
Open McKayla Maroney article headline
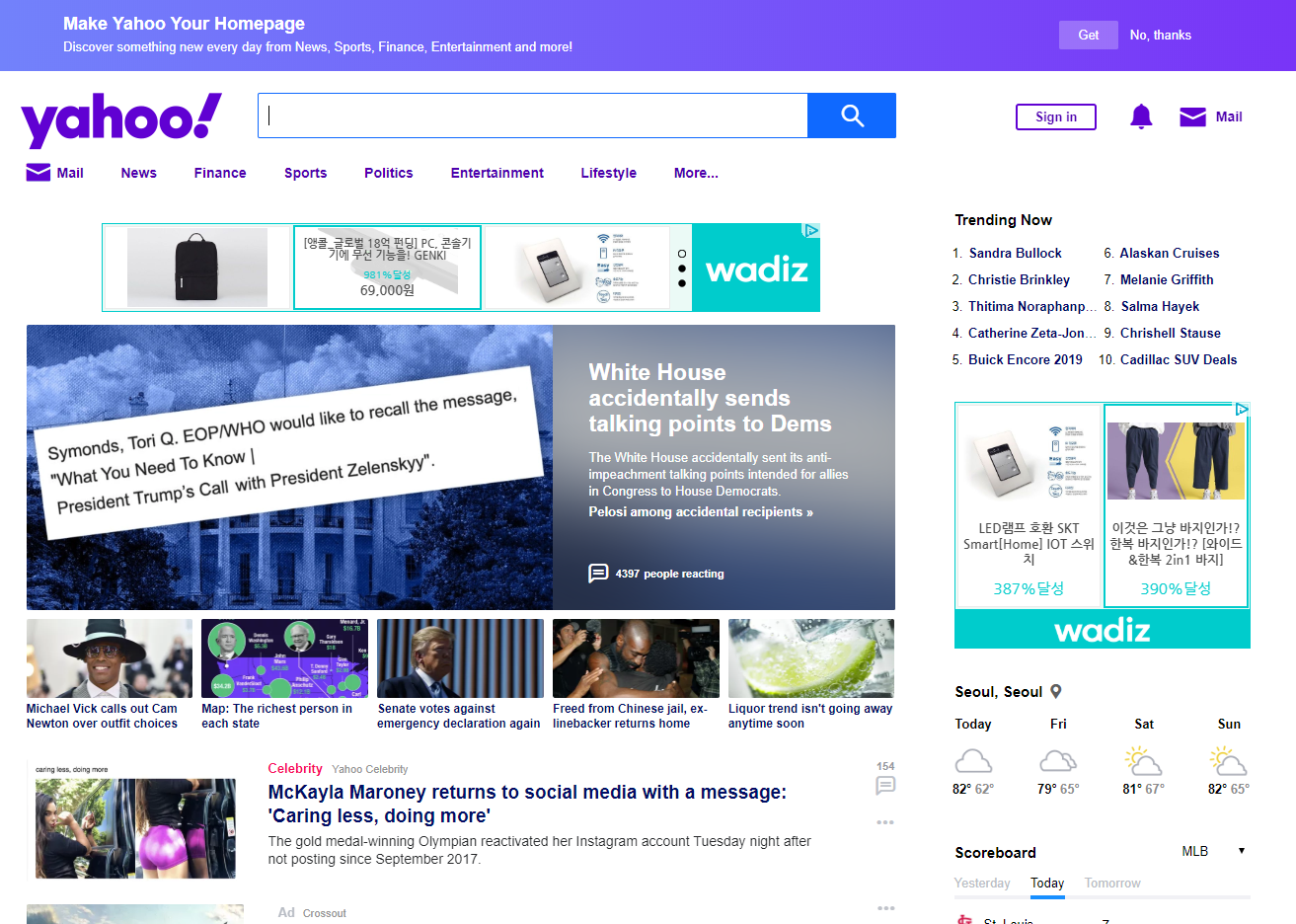coord(527,804)
